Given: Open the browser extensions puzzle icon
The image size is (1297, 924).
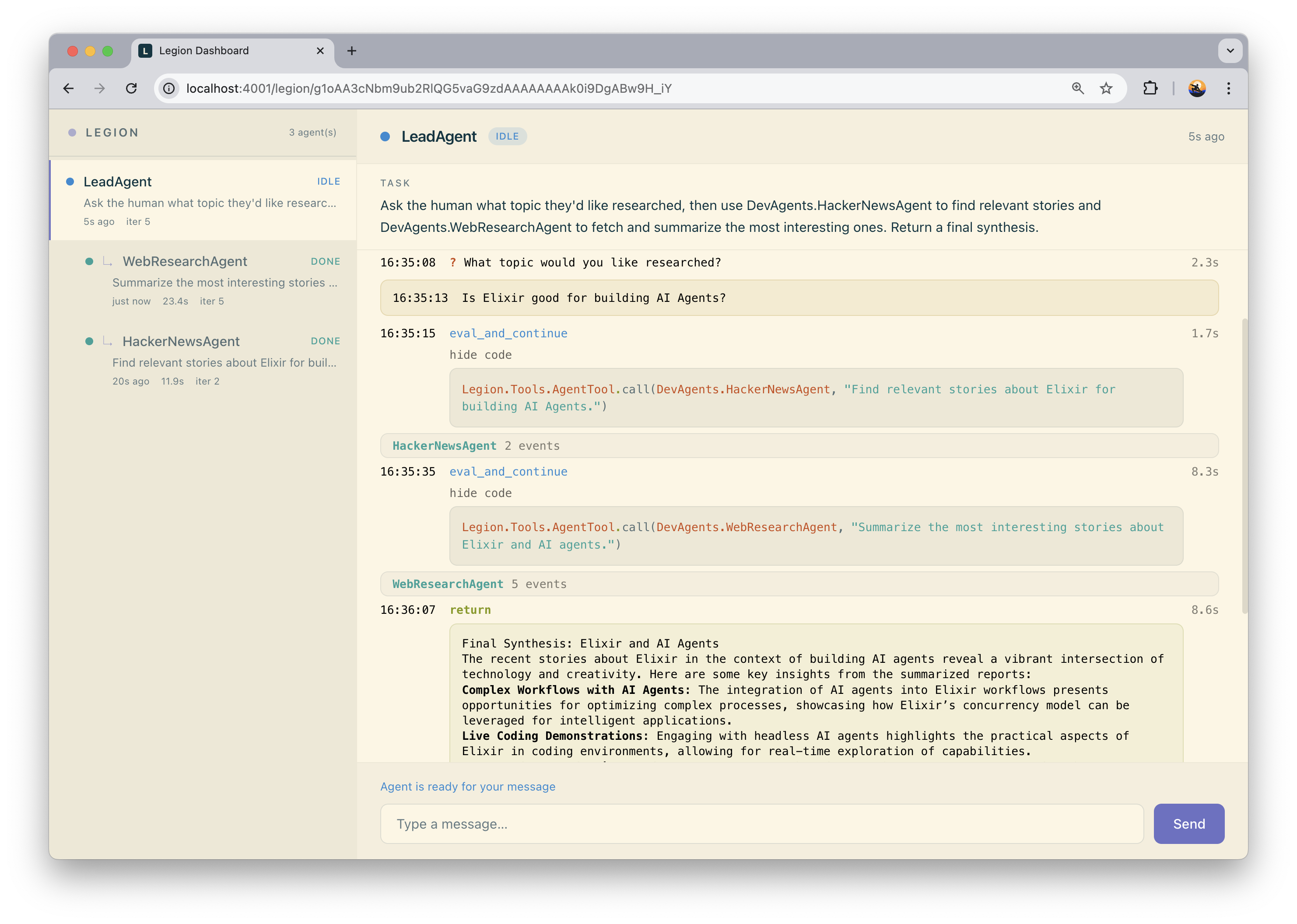Looking at the screenshot, I should (1150, 88).
